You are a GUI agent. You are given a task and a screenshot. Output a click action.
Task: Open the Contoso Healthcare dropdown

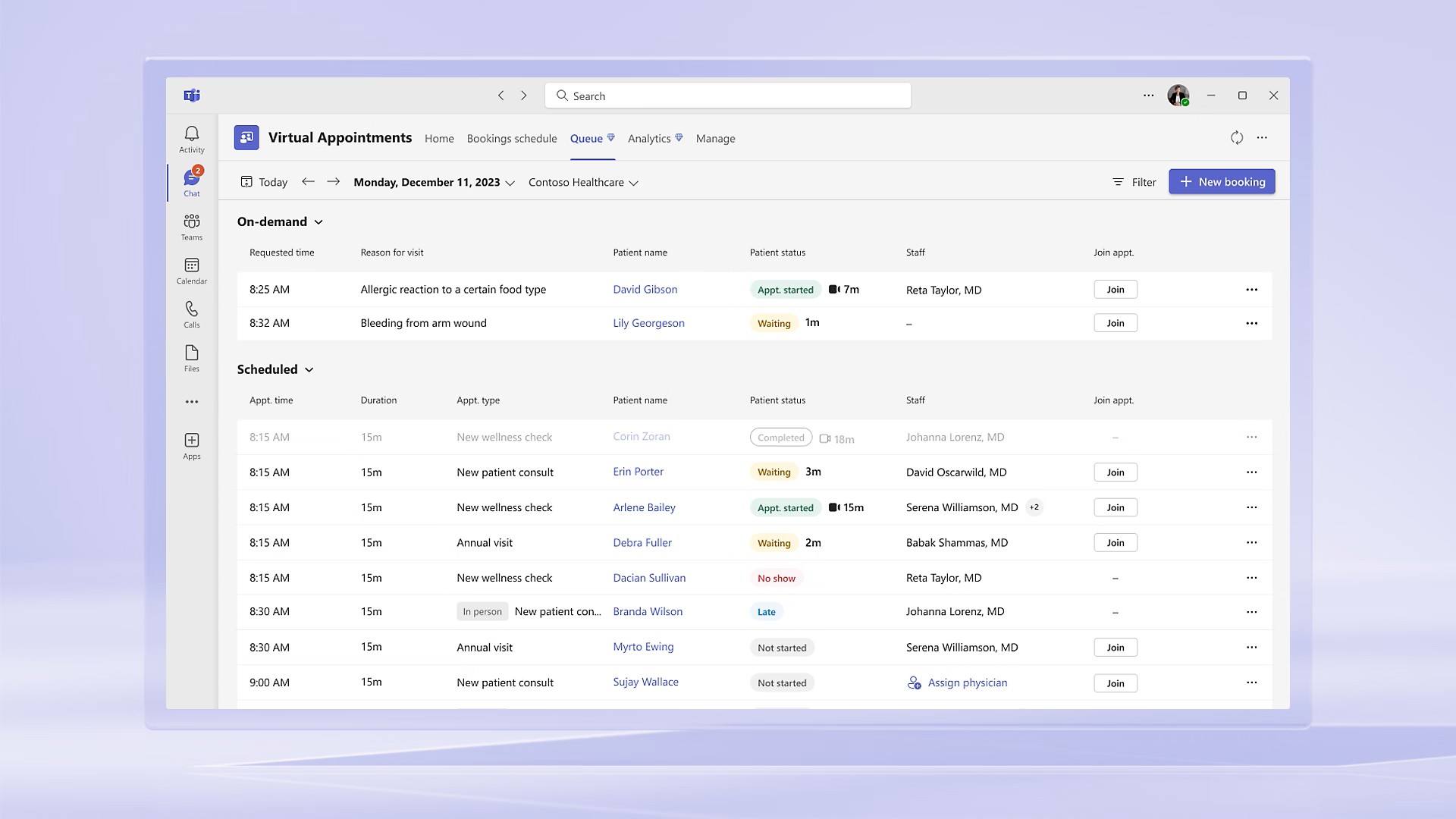click(583, 182)
